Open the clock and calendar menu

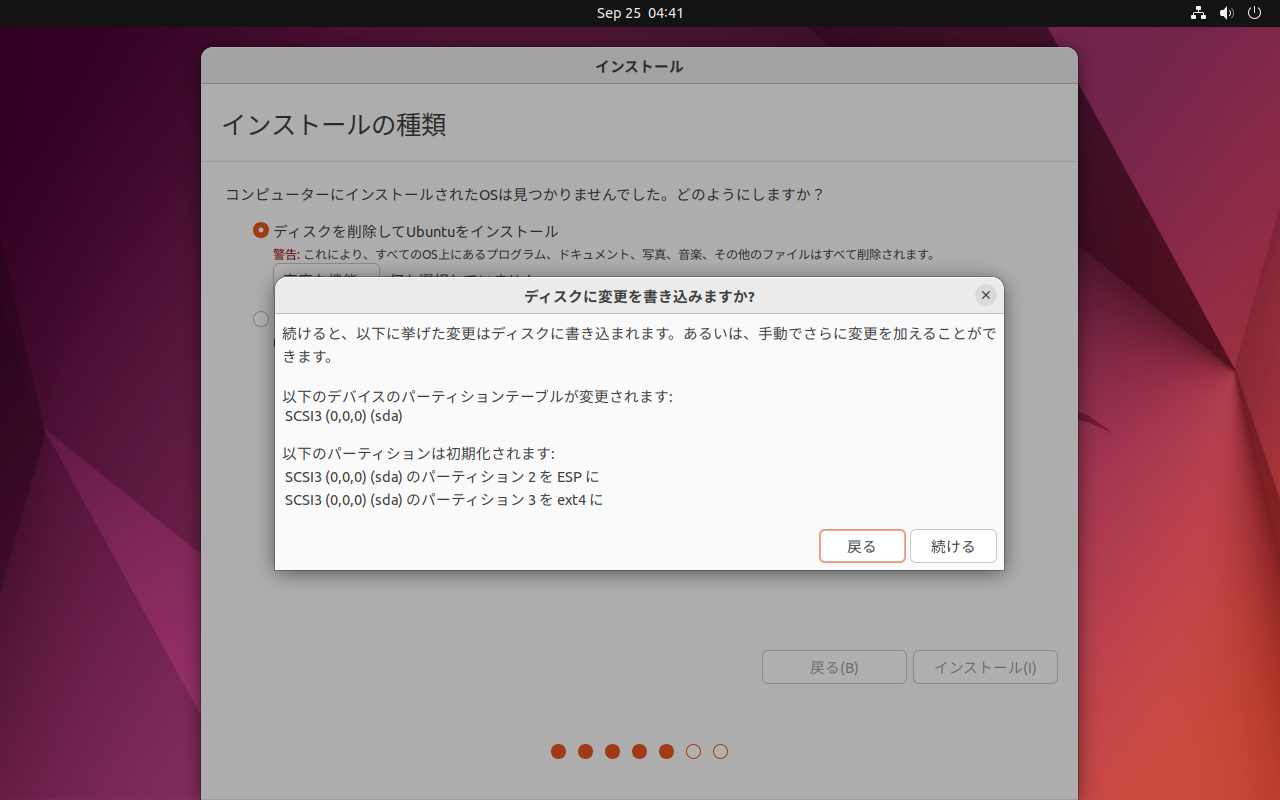point(640,13)
